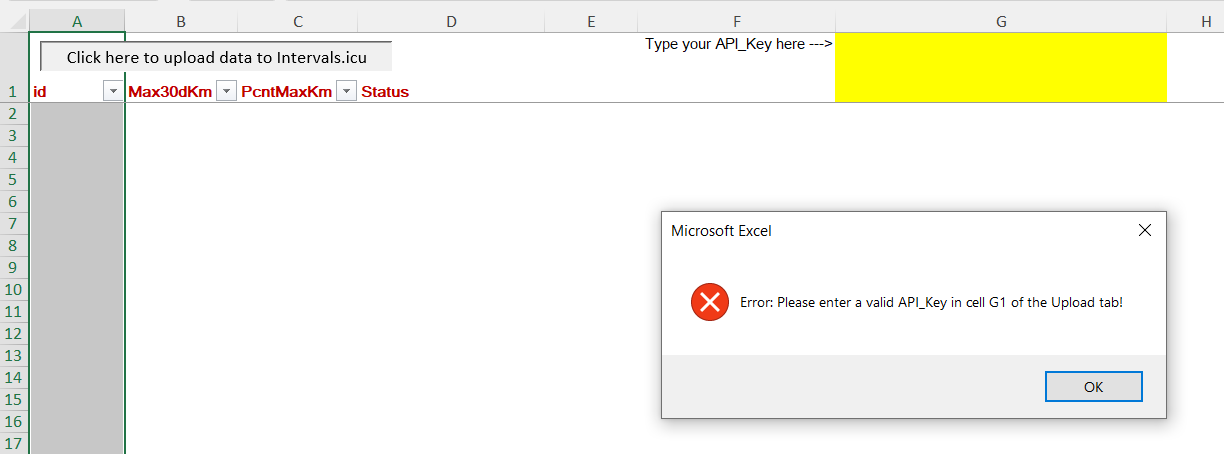Image resolution: width=1224 pixels, height=454 pixels.
Task: Open the id column filter dropdown
Action: pos(113,92)
